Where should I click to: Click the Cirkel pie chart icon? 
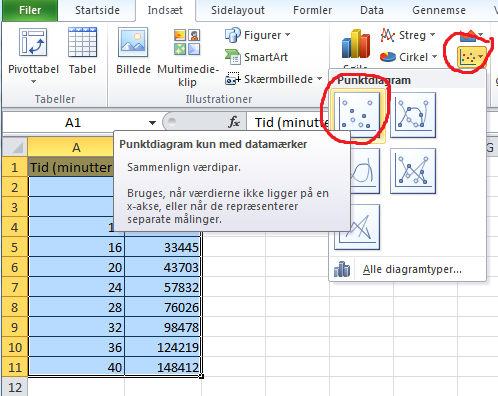[388, 57]
